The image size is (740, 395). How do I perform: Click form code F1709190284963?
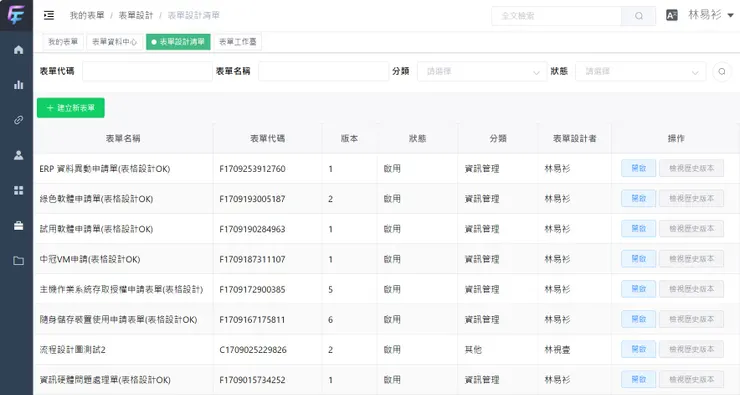click(x=252, y=229)
